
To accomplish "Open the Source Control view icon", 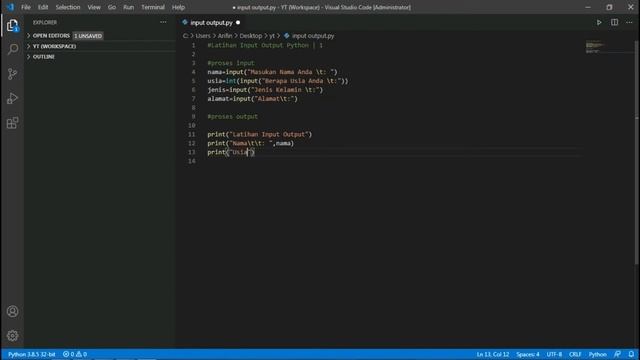I will pos(13,74).
